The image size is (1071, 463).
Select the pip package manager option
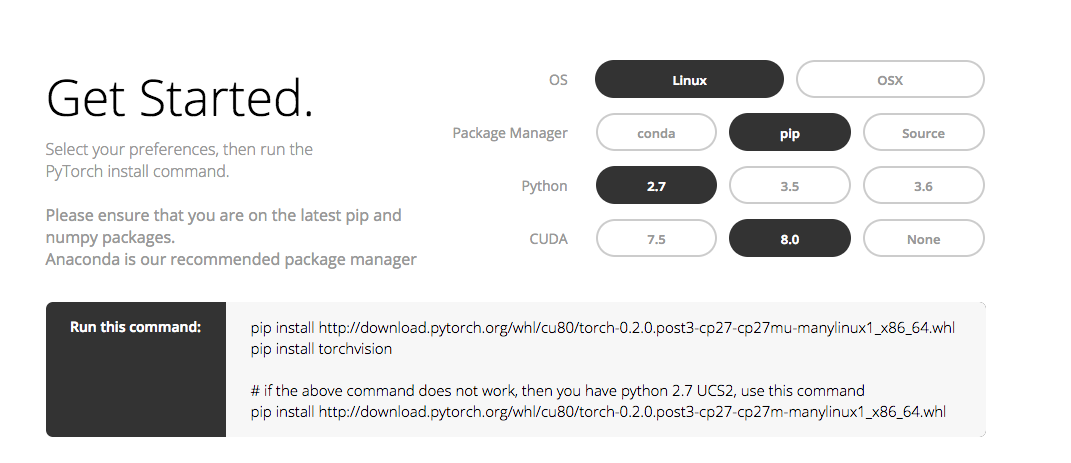pos(790,133)
